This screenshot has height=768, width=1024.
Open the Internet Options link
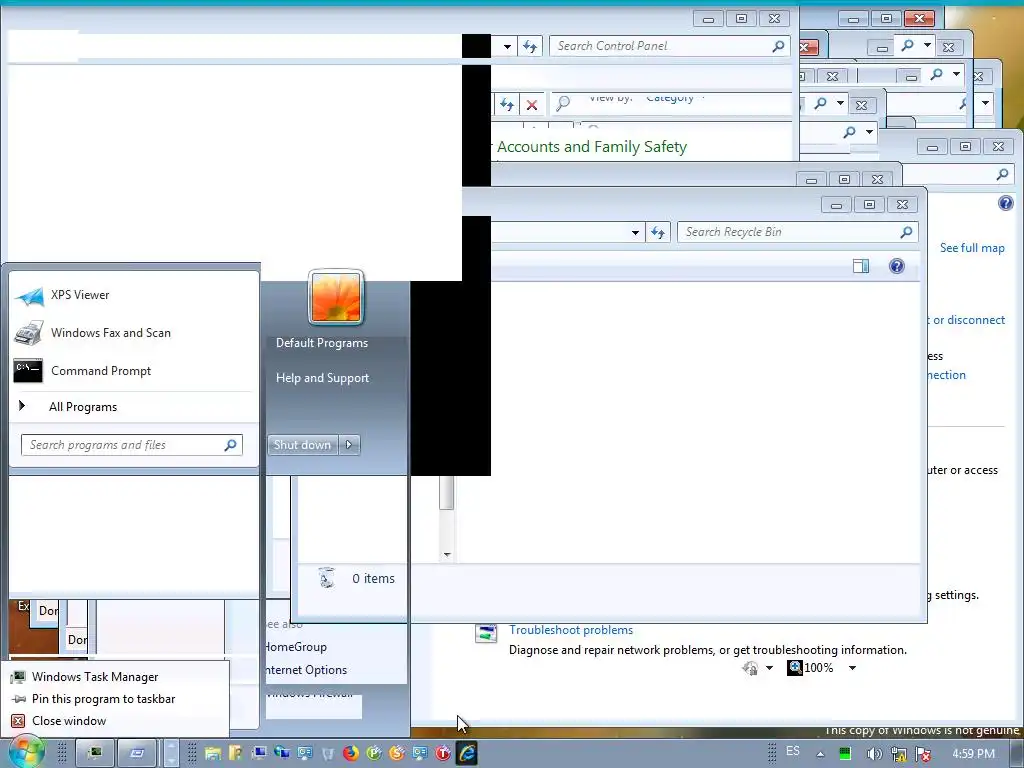point(306,669)
